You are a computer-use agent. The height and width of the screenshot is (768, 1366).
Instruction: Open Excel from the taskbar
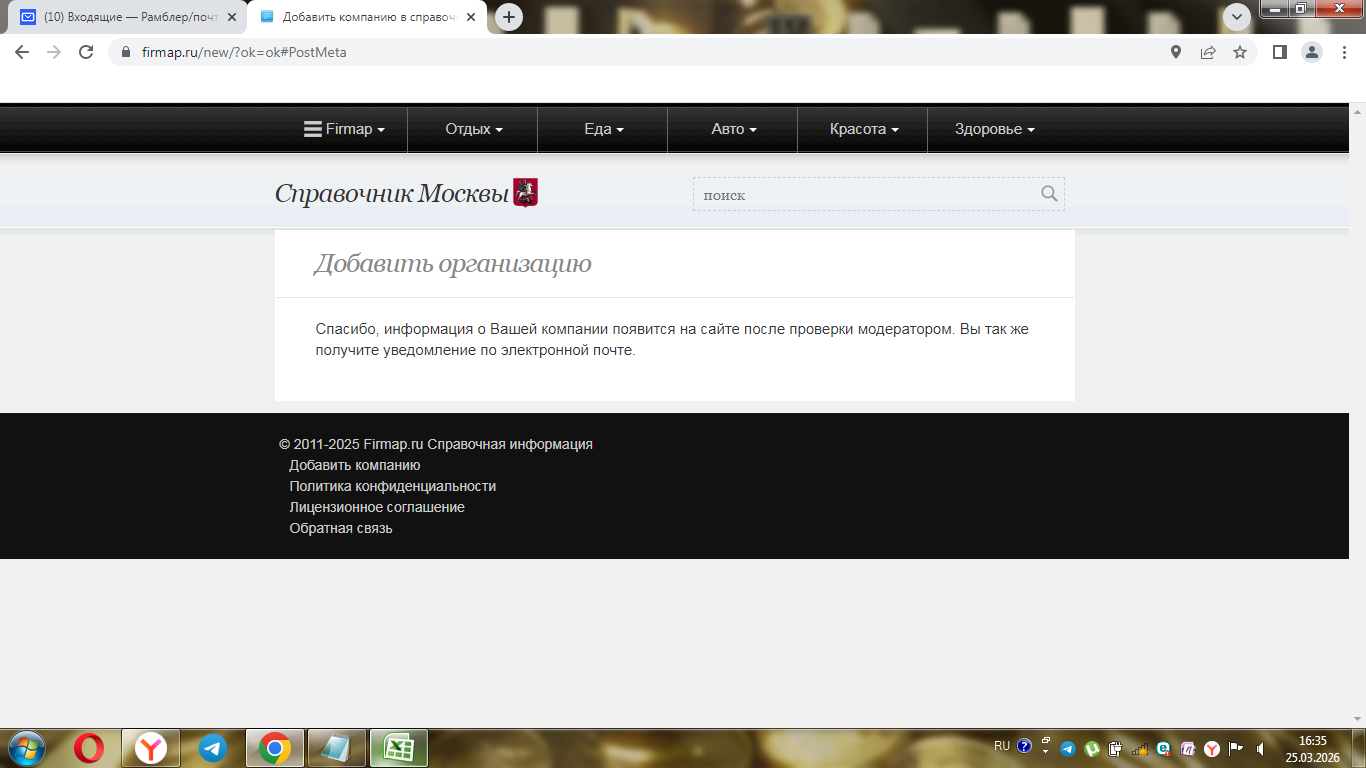coord(399,748)
